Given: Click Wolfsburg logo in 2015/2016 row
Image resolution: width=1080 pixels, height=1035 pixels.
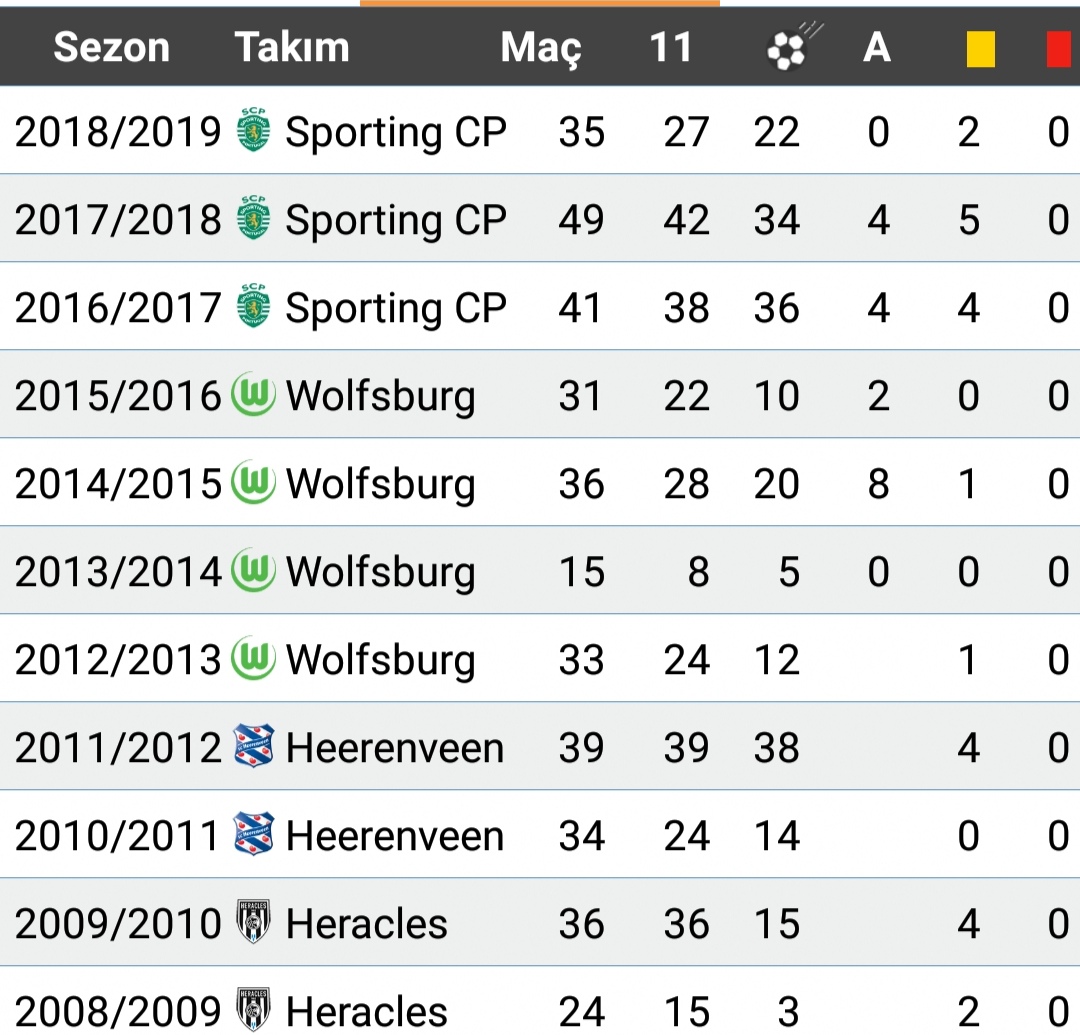Looking at the screenshot, I should coord(253,395).
